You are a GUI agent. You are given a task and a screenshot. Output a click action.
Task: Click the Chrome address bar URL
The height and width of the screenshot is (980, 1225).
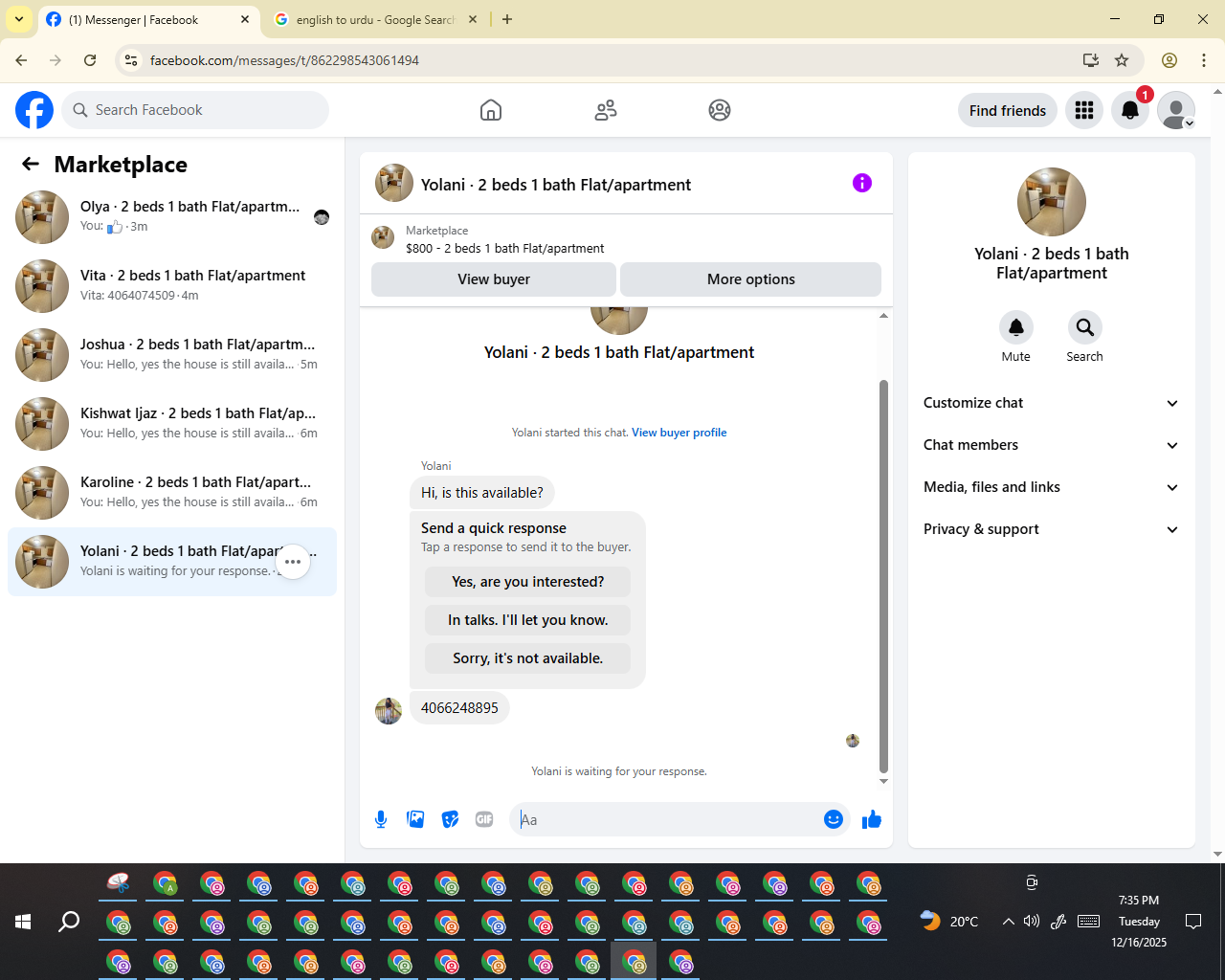click(x=284, y=60)
